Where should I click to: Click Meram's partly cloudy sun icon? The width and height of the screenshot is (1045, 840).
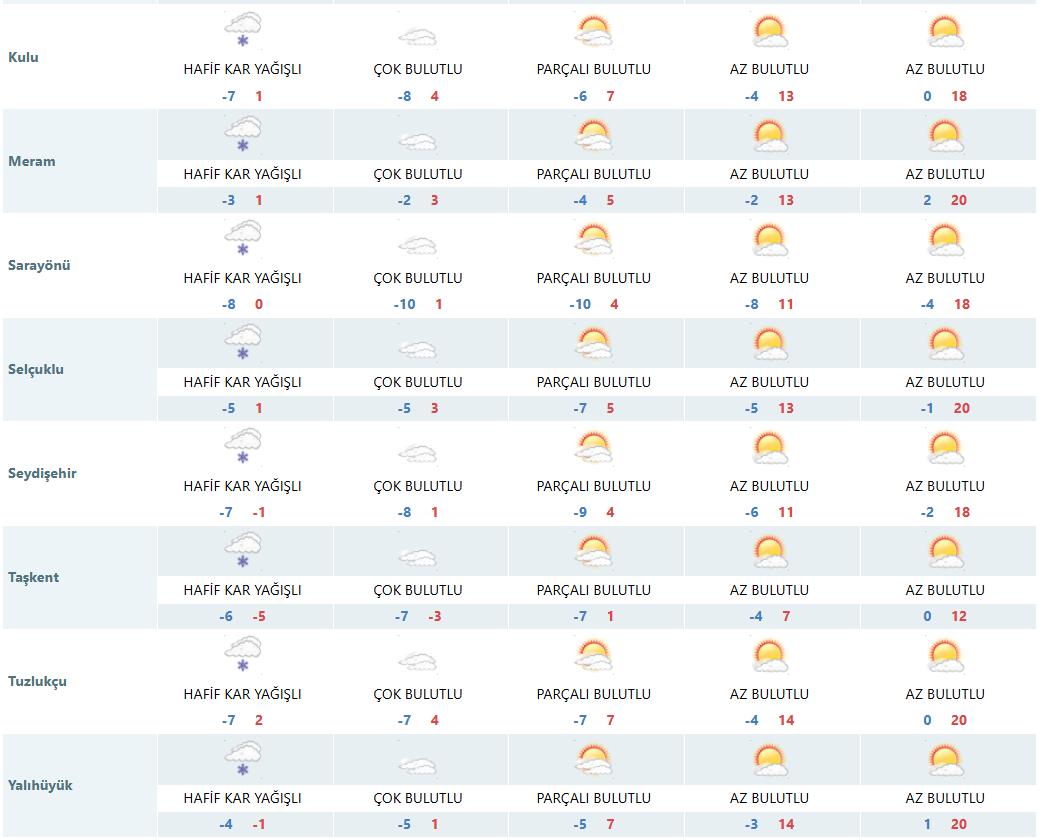[x=594, y=136]
